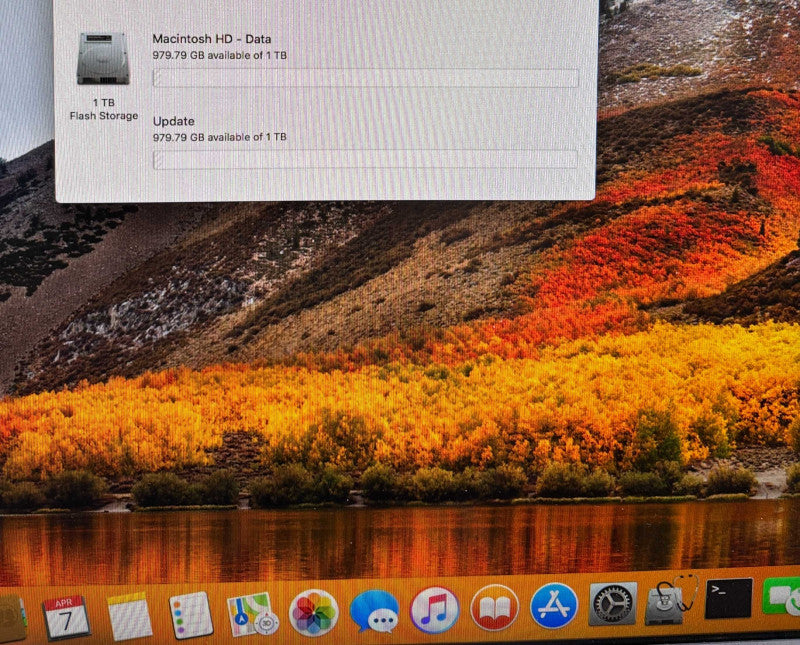Image resolution: width=800 pixels, height=645 pixels.
Task: Launch the Photos app from the dock
Action: tap(313, 613)
